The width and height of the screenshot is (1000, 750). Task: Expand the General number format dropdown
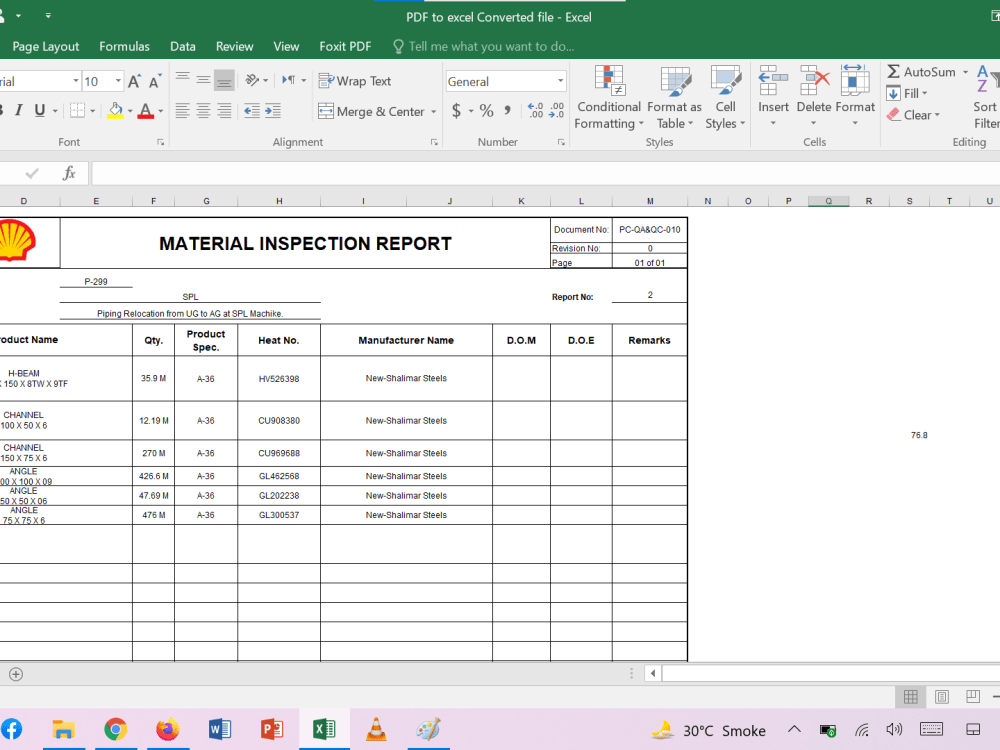(561, 81)
